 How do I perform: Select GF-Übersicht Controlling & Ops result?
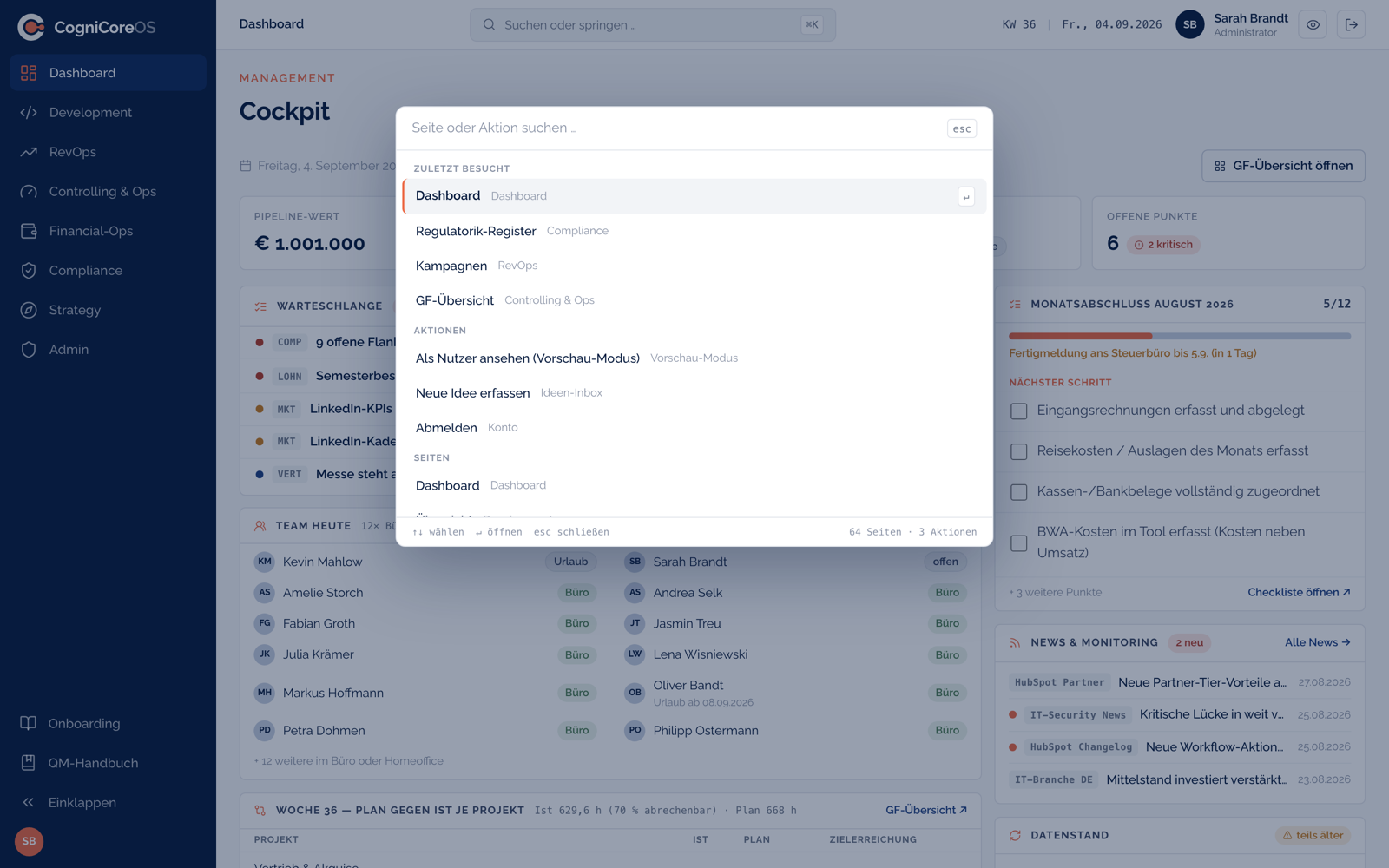(x=694, y=300)
